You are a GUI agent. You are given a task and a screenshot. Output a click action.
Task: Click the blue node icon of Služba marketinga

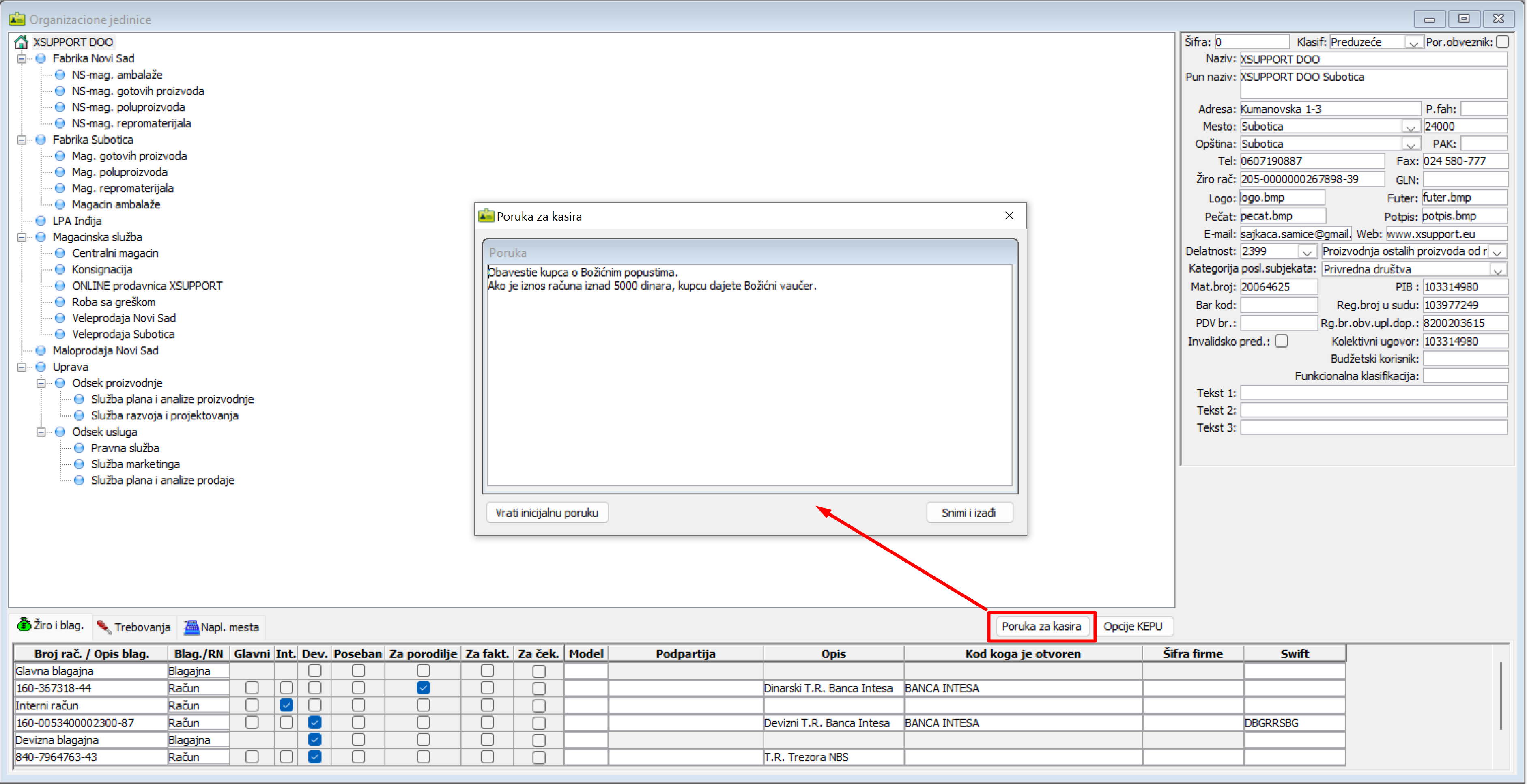point(79,464)
